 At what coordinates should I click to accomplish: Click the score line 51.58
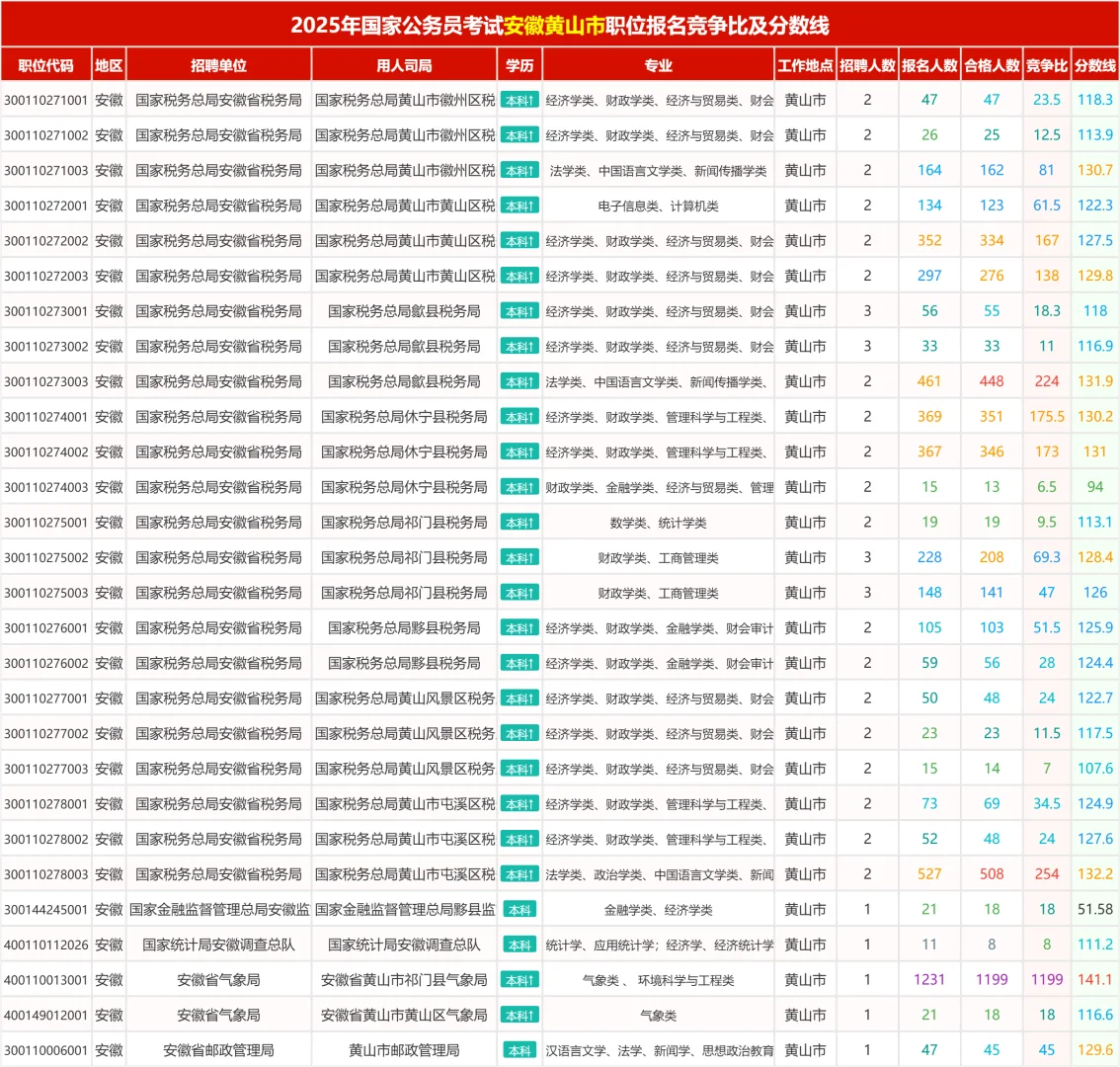coord(1095,910)
